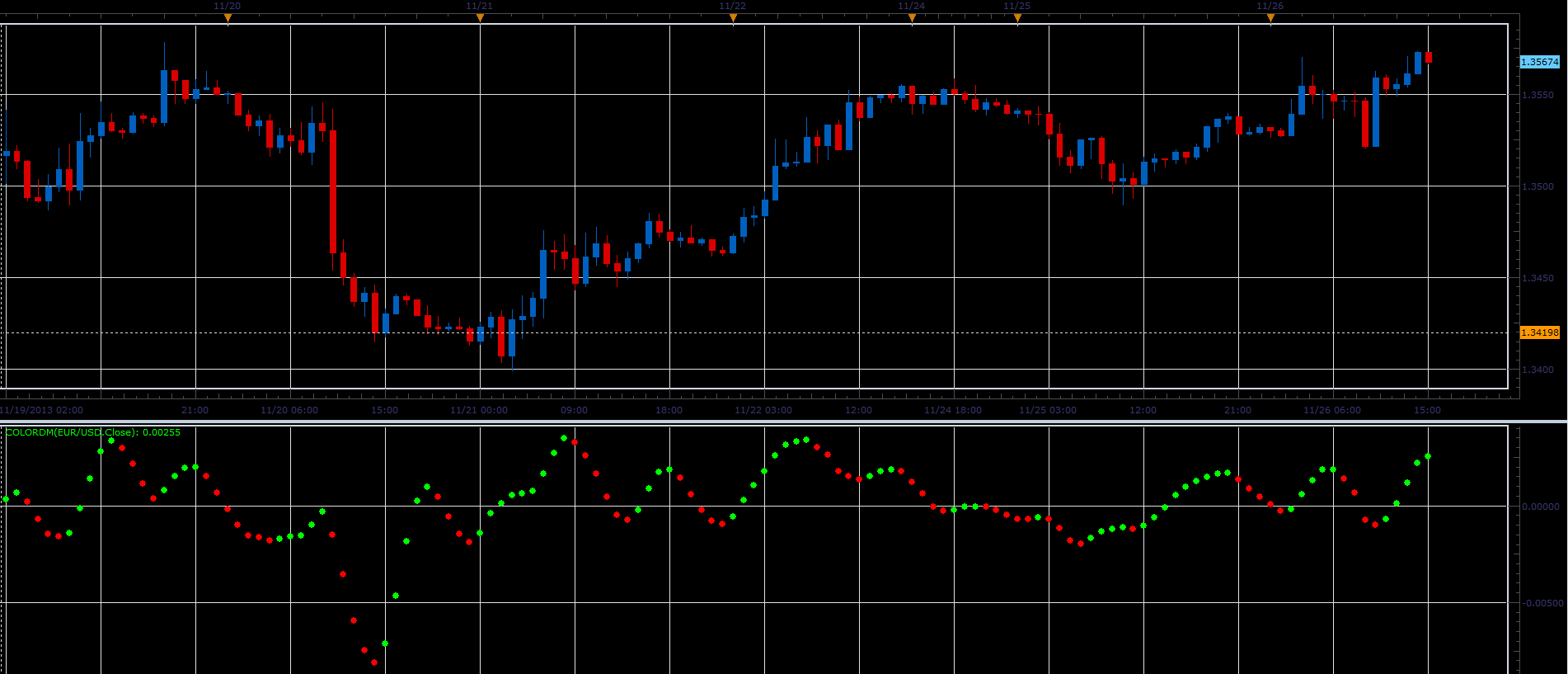Image resolution: width=1568 pixels, height=674 pixels.
Task: Click the 11/26 day separator marker
Action: tap(1270, 17)
